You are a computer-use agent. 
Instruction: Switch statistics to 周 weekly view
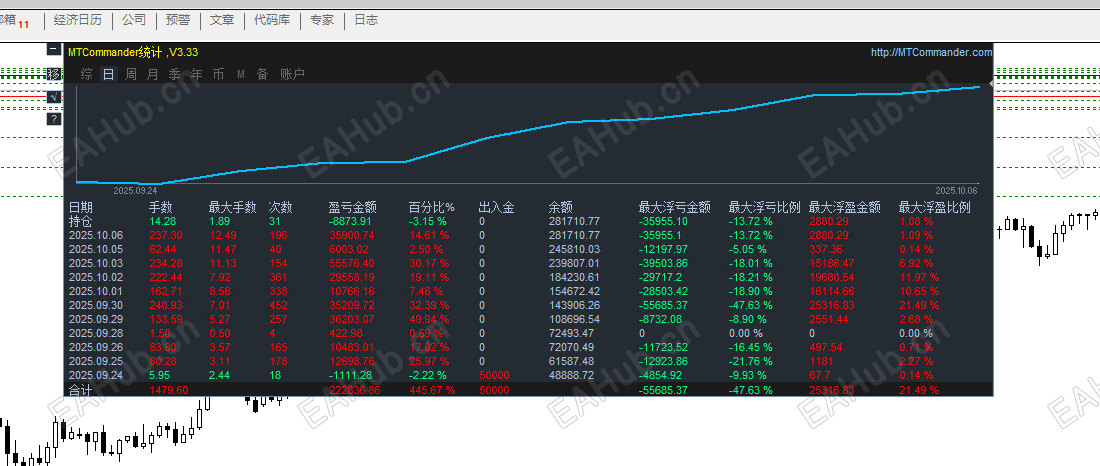tap(130, 74)
